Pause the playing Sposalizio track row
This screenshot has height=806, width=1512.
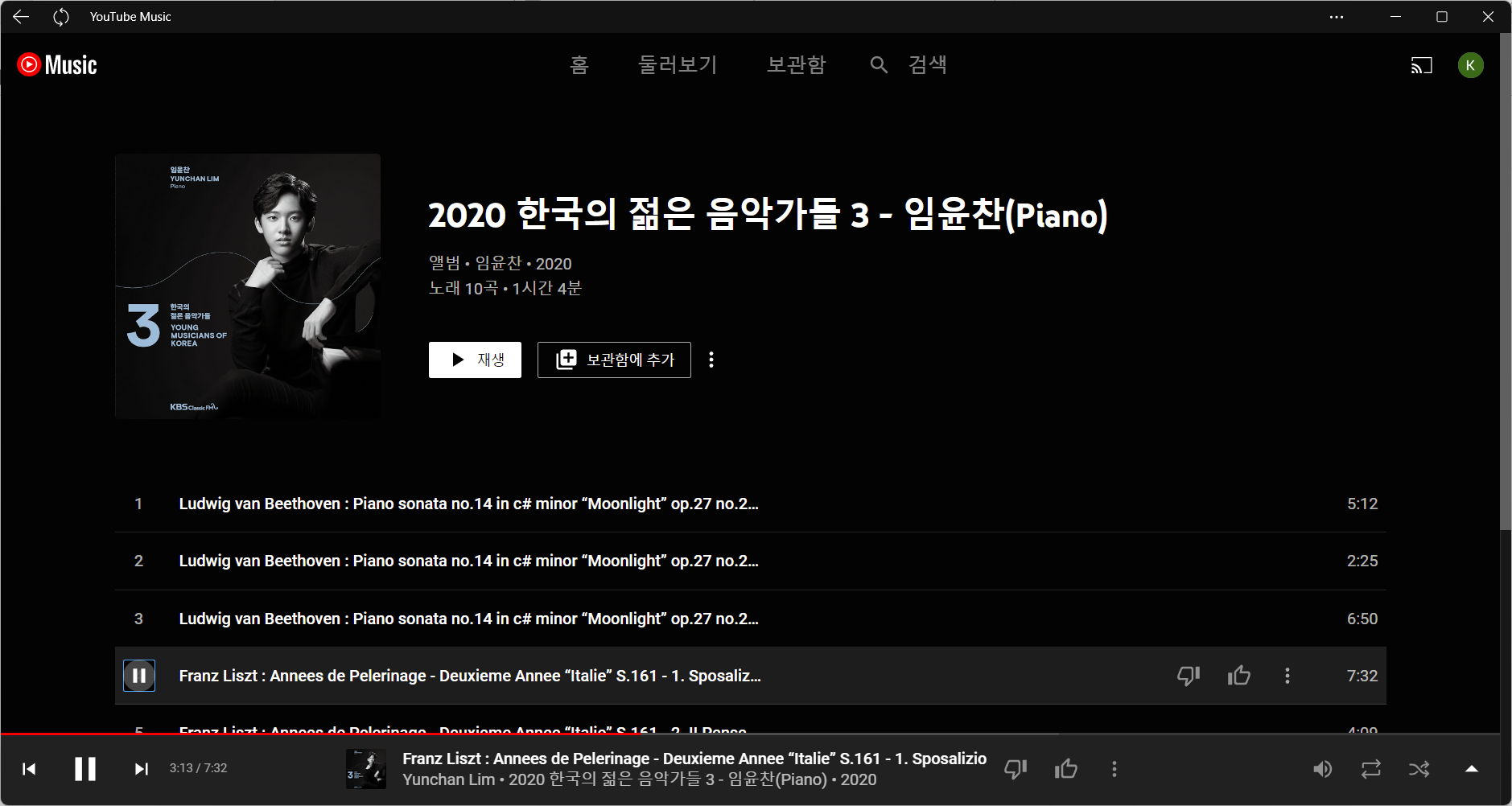pyautogui.click(x=139, y=676)
